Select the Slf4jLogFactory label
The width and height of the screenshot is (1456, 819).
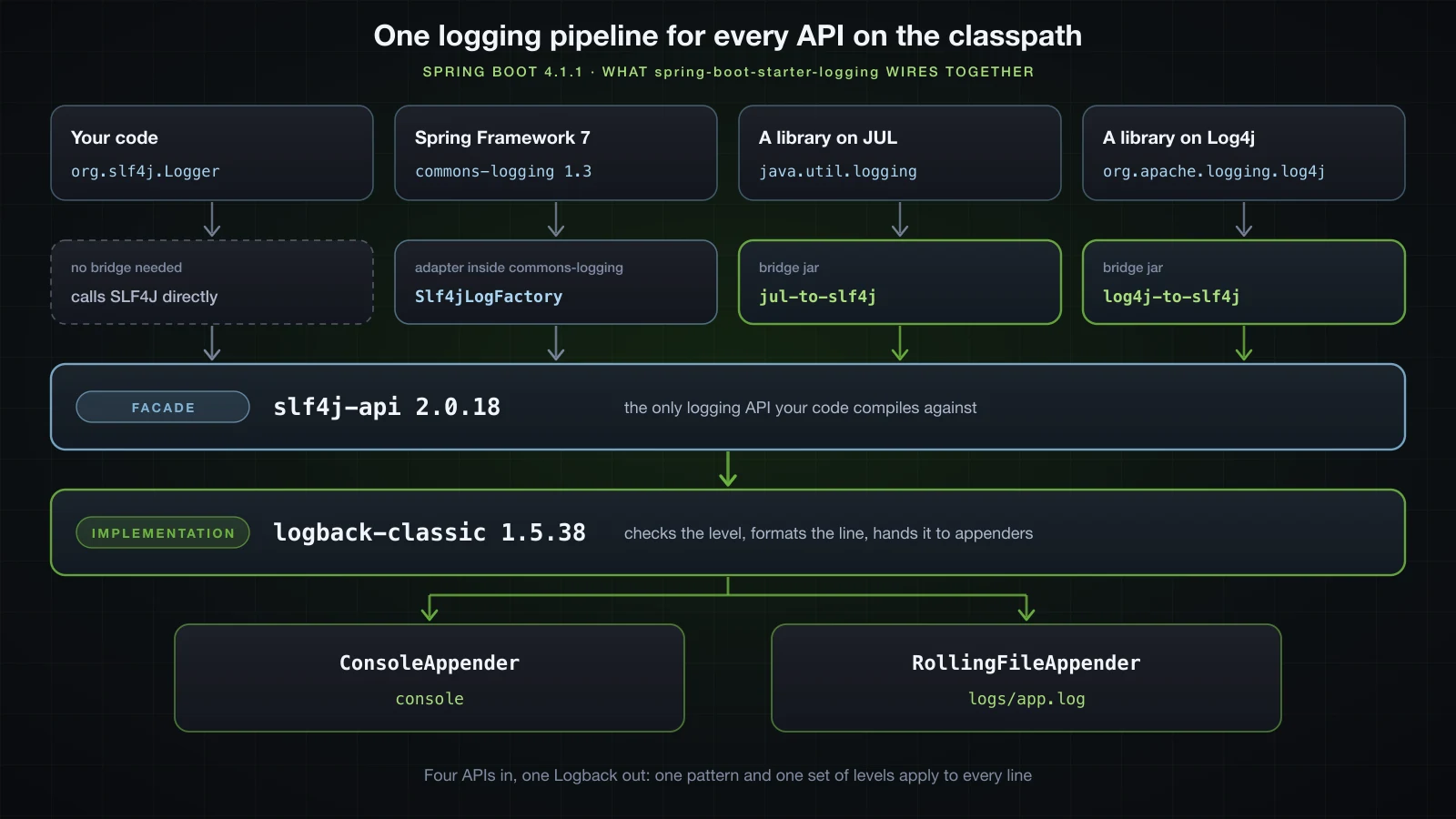[x=489, y=297]
